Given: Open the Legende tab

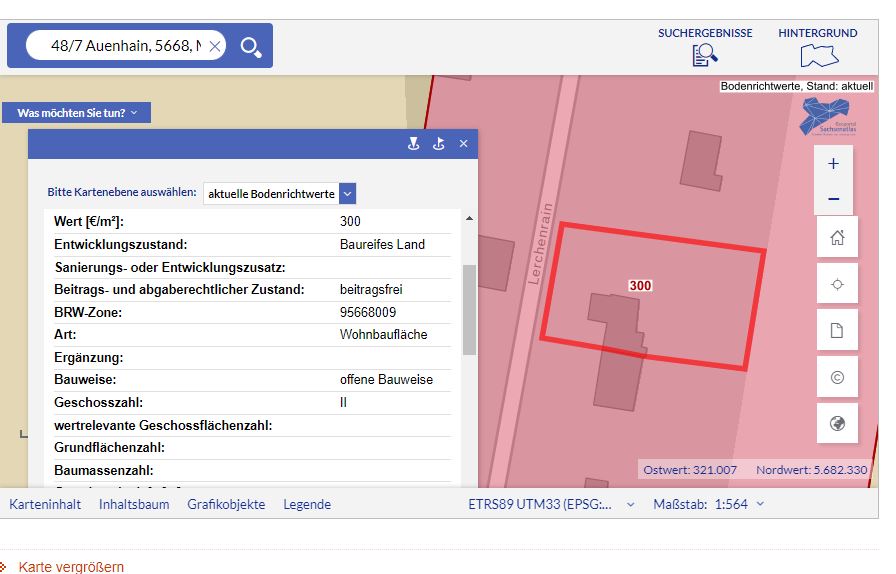Looking at the screenshot, I should [x=307, y=504].
